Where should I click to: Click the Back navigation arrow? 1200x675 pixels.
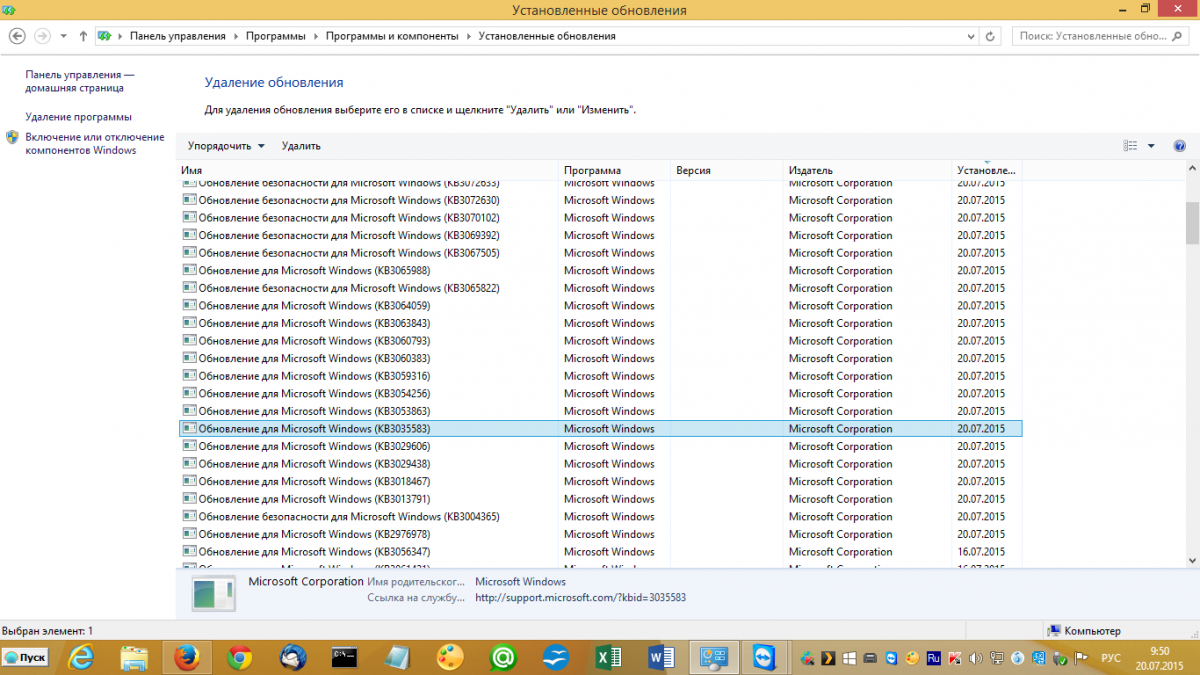click(x=17, y=36)
